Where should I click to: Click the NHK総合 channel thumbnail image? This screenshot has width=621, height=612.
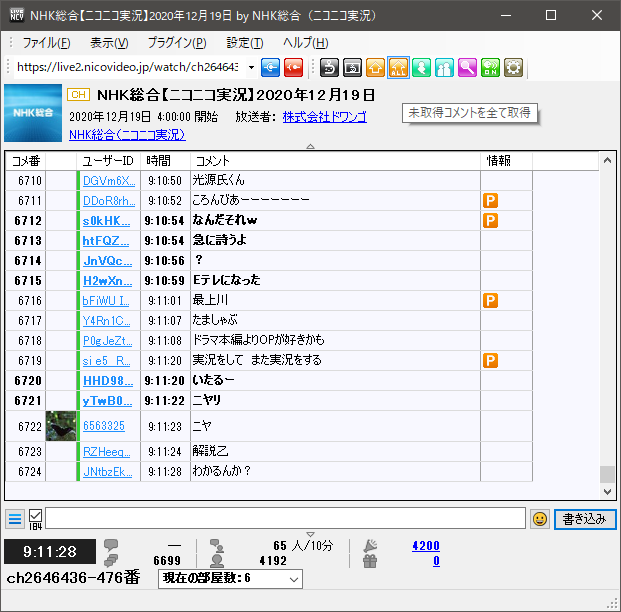pyautogui.click(x=33, y=113)
